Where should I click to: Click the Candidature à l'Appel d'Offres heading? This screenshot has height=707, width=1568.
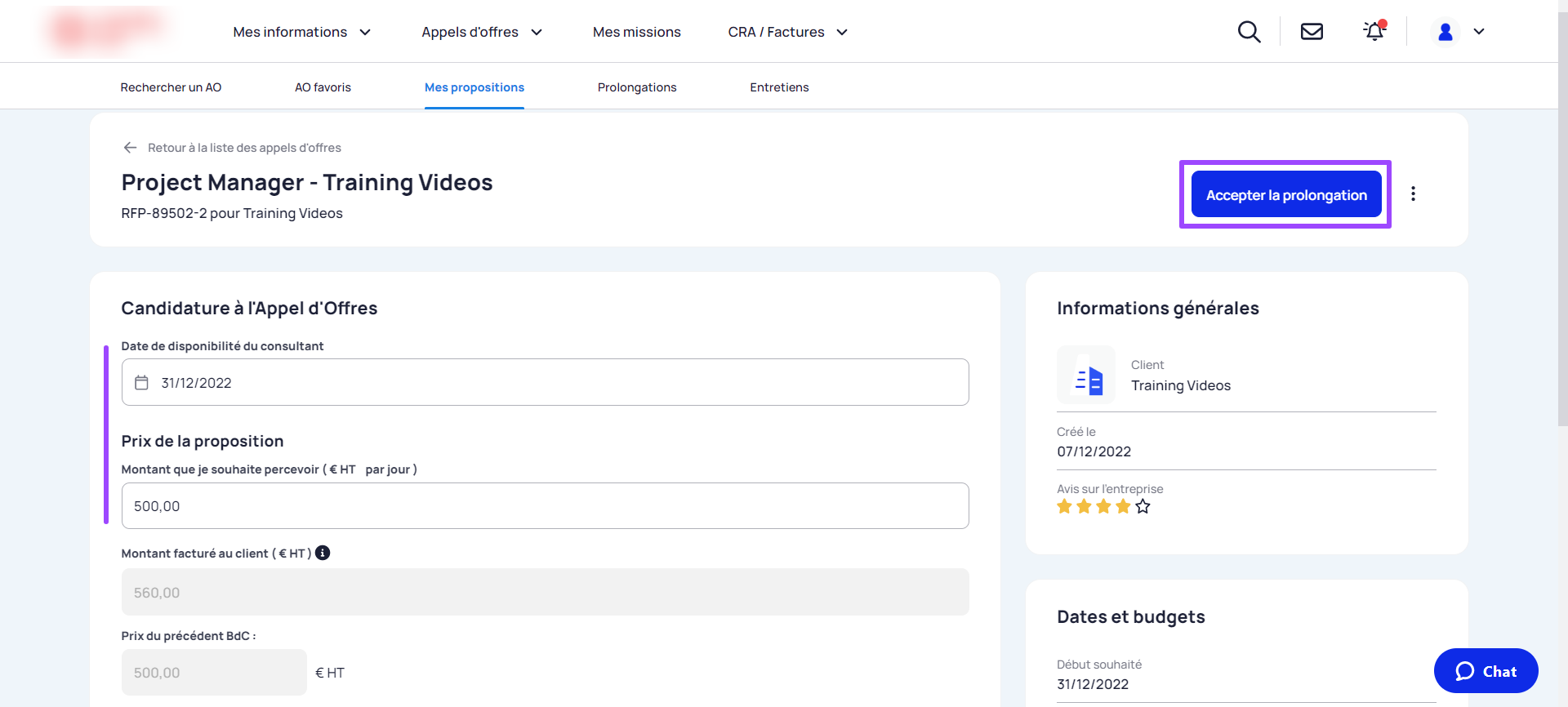[x=249, y=308]
